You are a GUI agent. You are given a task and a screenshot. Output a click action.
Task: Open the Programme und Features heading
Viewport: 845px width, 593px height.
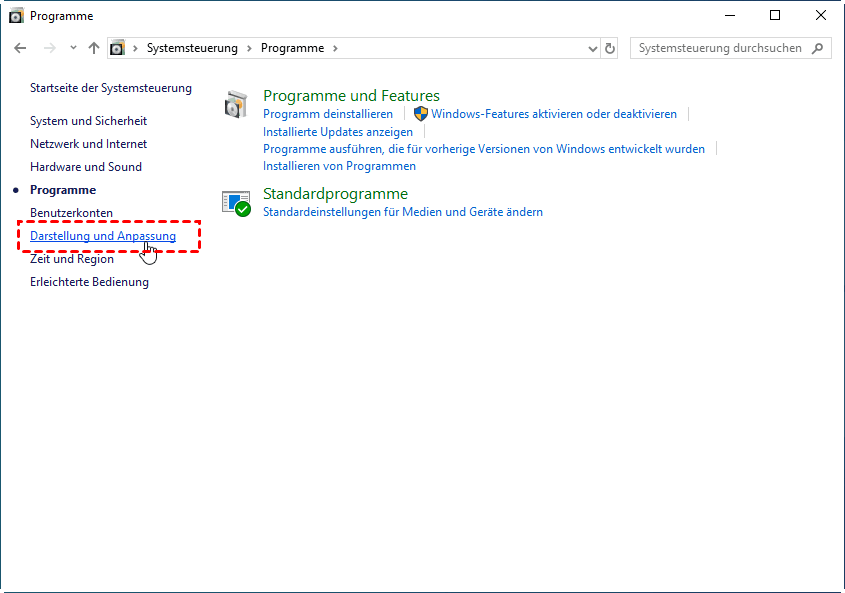(351, 95)
